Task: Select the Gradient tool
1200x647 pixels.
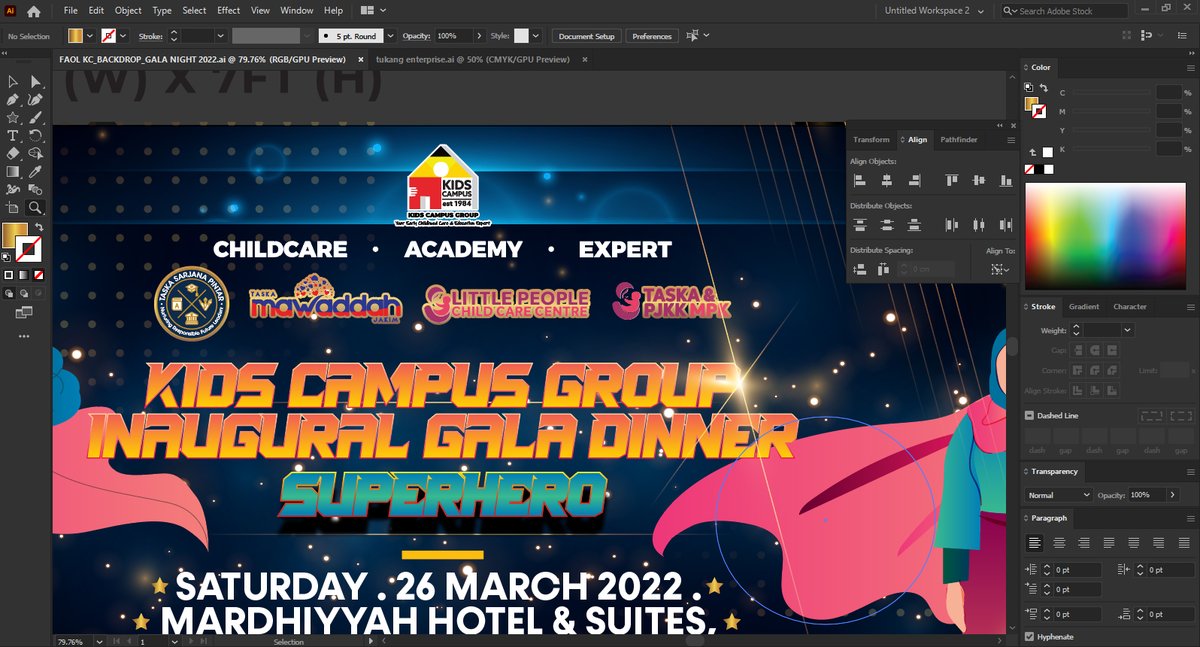Action: coord(13,172)
